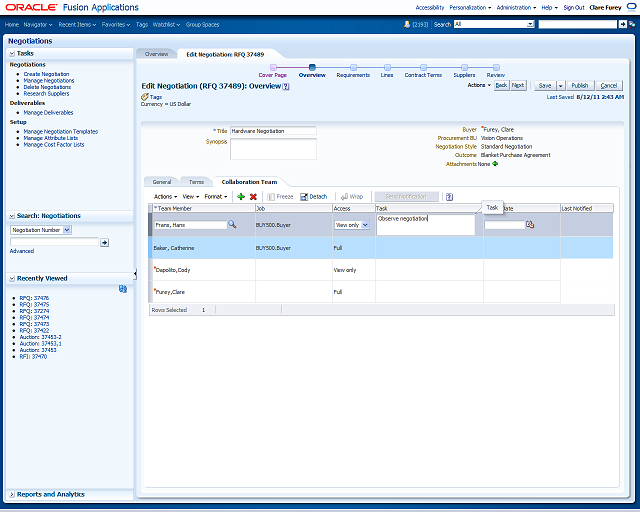Open the table Format menu
Image resolution: width=640 pixels, height=512 pixels.
(216, 197)
